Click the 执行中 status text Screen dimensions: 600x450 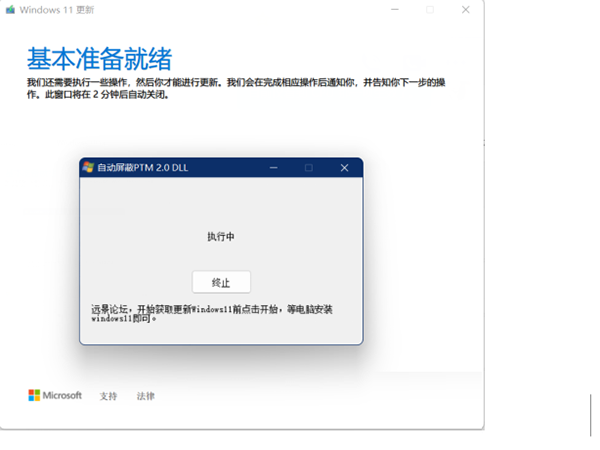221,236
